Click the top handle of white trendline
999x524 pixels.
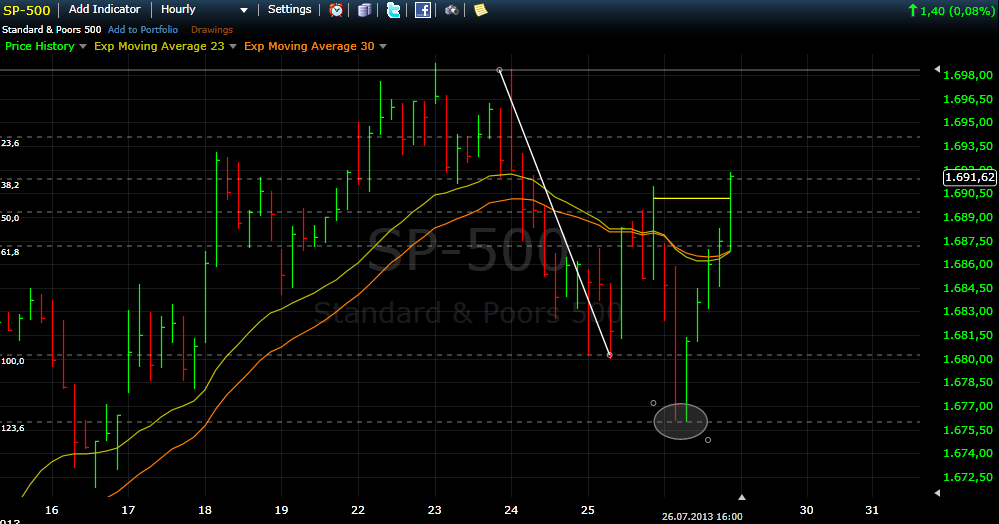pos(499,70)
